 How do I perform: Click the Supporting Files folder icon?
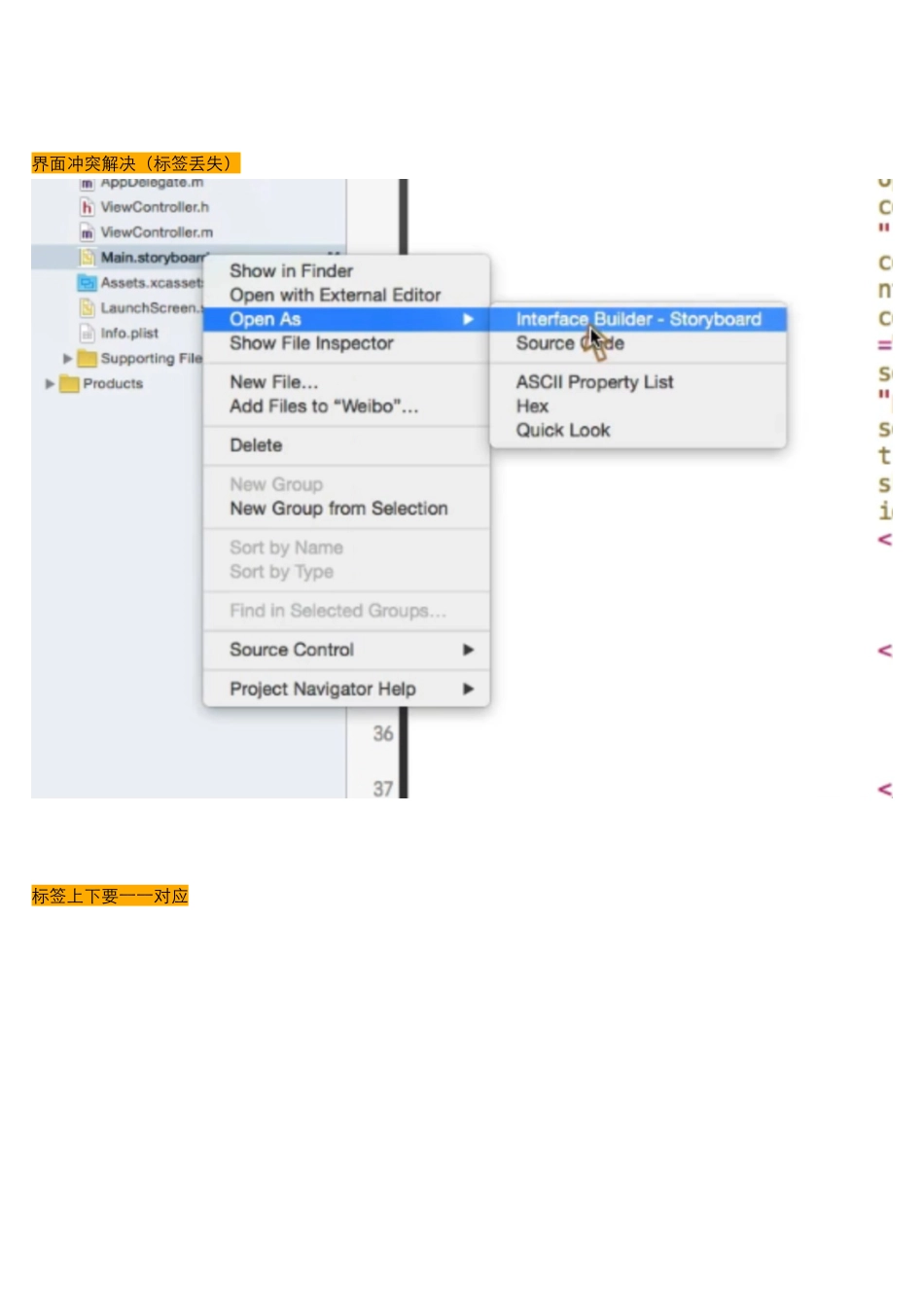[87, 359]
